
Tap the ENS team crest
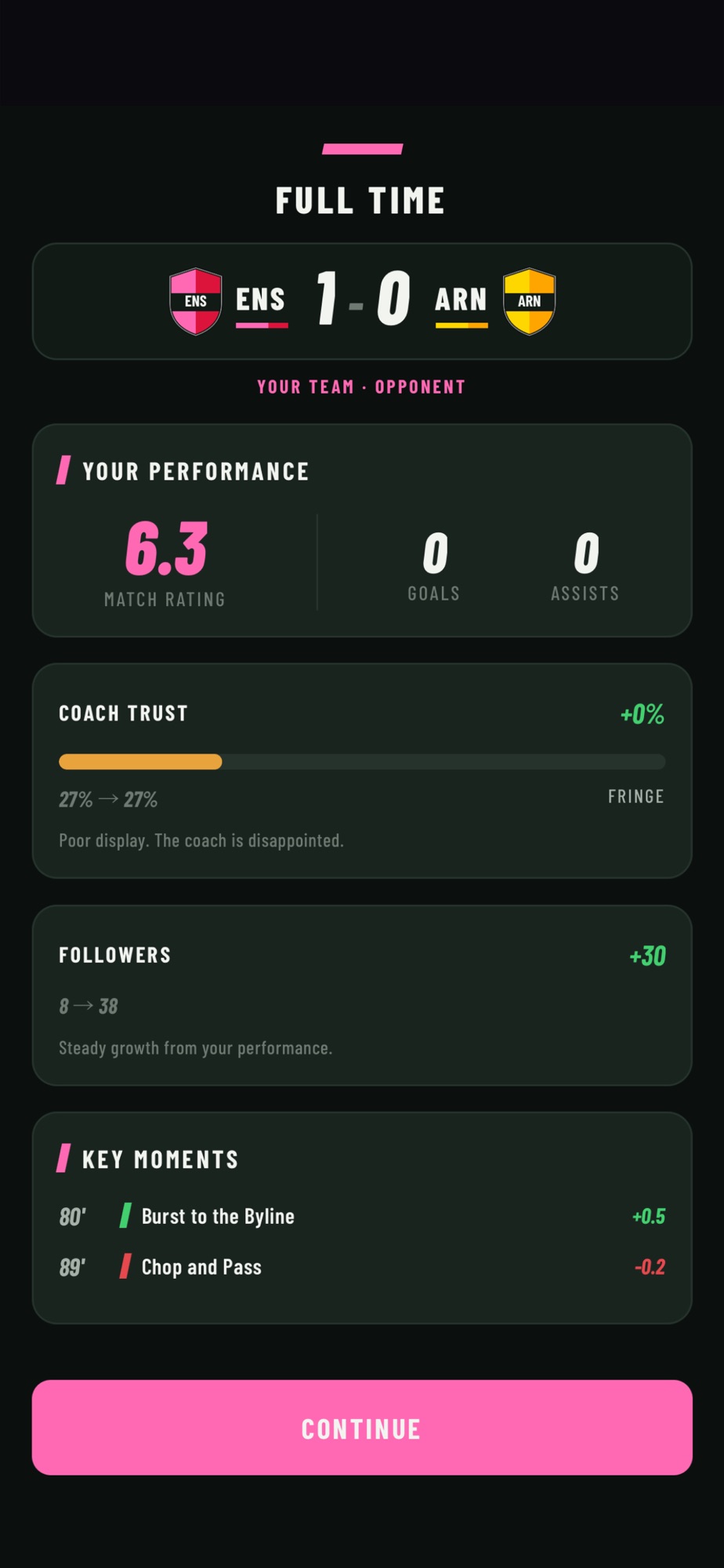195,301
